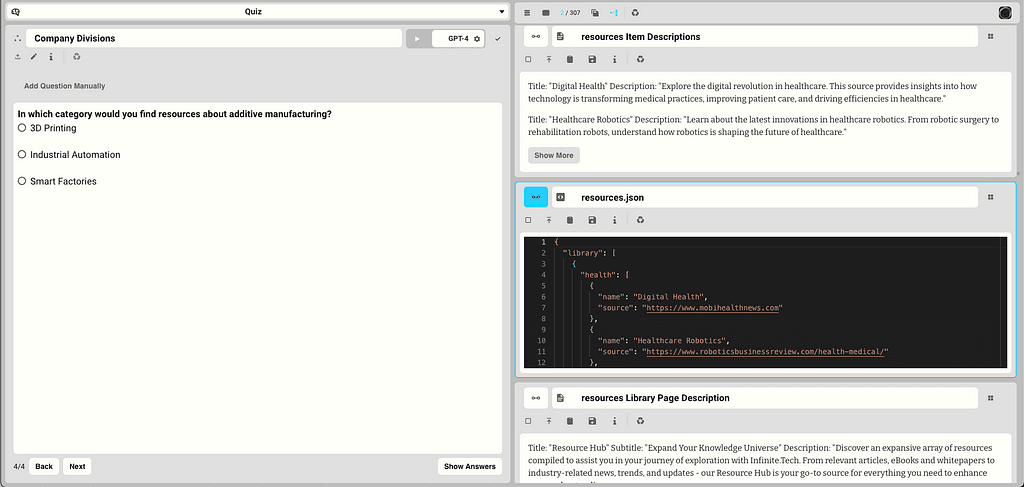Screen dimensions: 1024x487
Task: Open grid menu for resources Item Descriptions
Action: [x=990, y=37]
